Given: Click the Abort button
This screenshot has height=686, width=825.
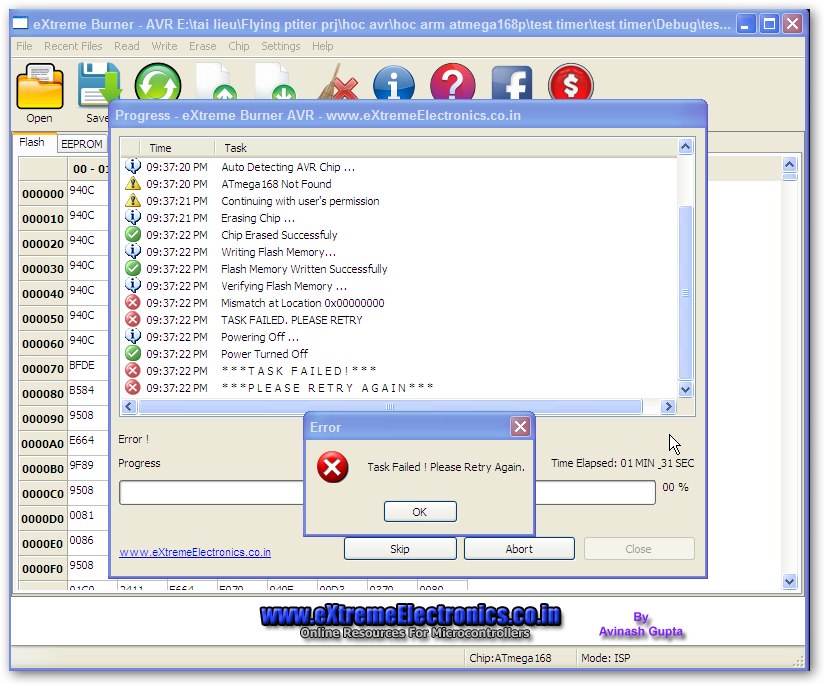Looking at the screenshot, I should coord(519,549).
